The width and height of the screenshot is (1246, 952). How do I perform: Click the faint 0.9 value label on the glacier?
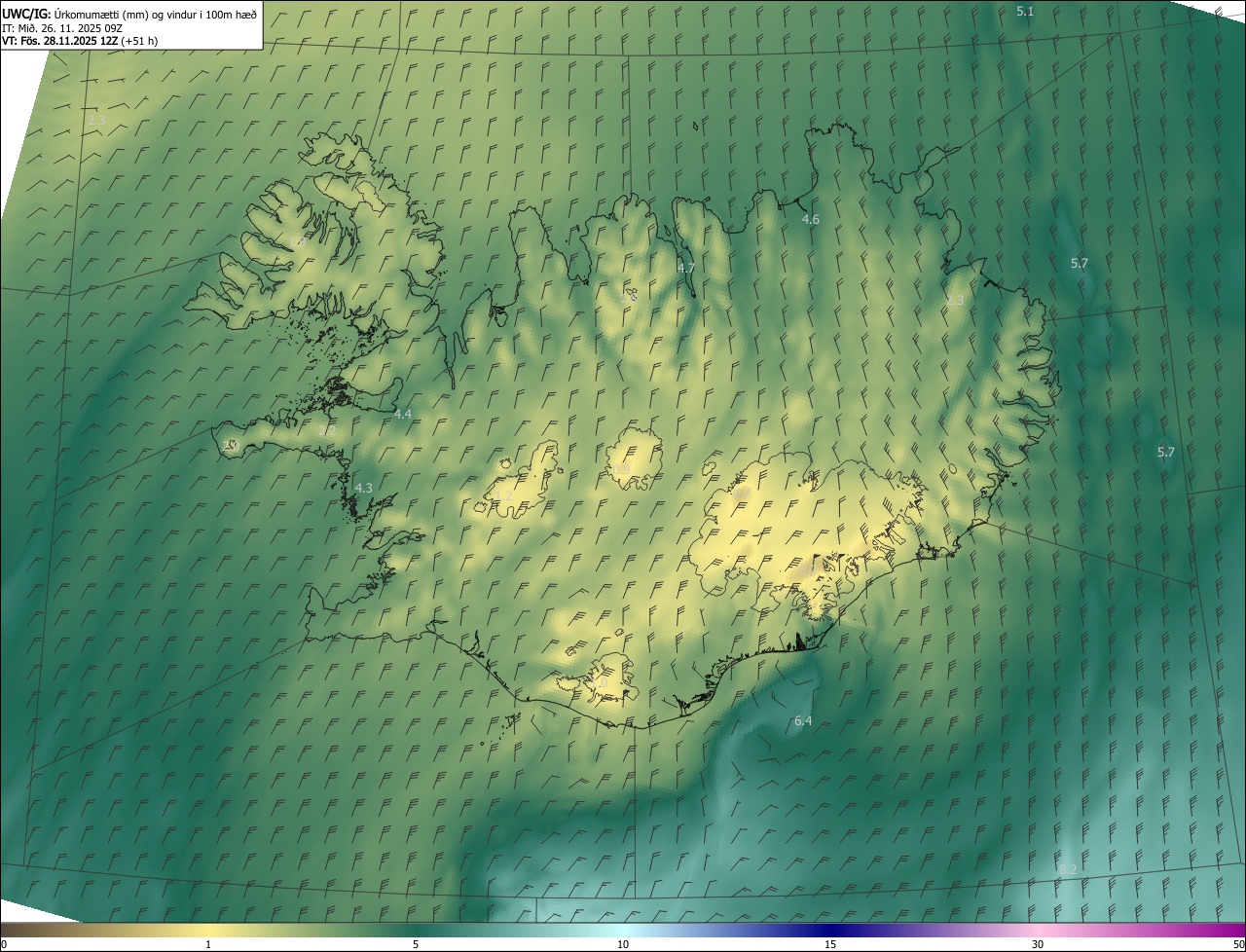[x=620, y=470]
